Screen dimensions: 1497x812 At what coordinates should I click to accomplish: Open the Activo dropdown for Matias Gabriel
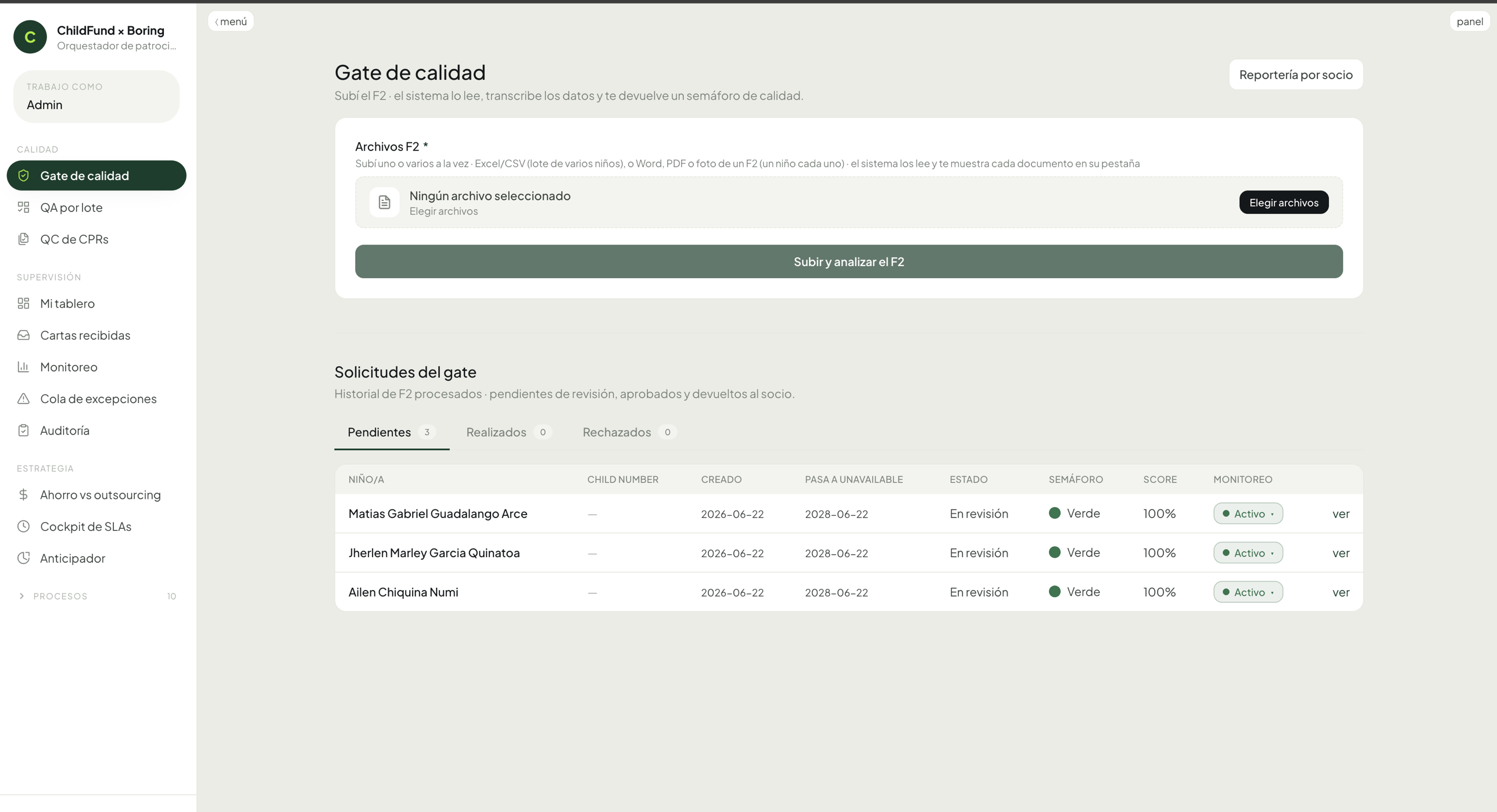pyautogui.click(x=1248, y=513)
